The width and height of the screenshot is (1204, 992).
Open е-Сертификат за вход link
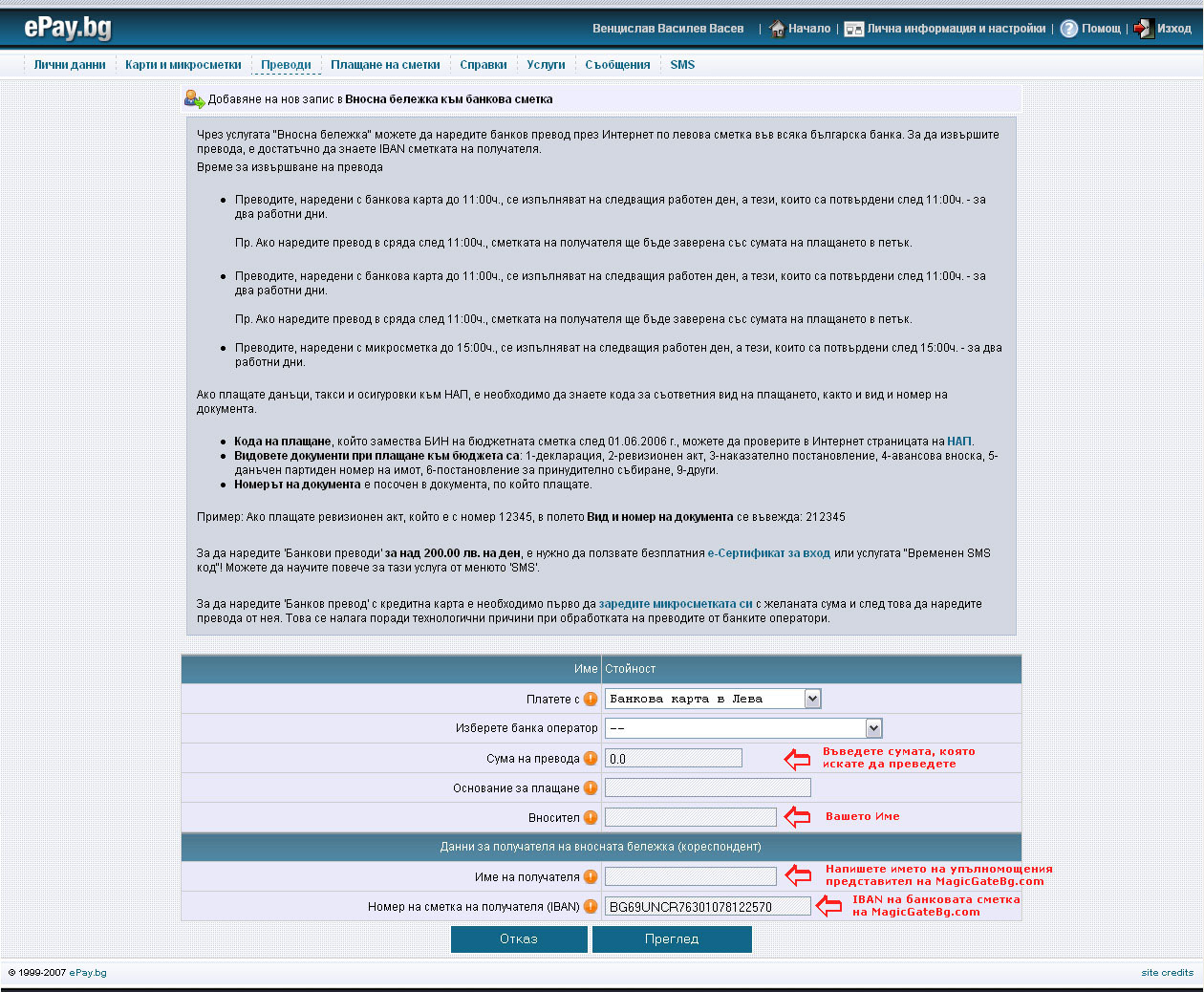pos(769,553)
